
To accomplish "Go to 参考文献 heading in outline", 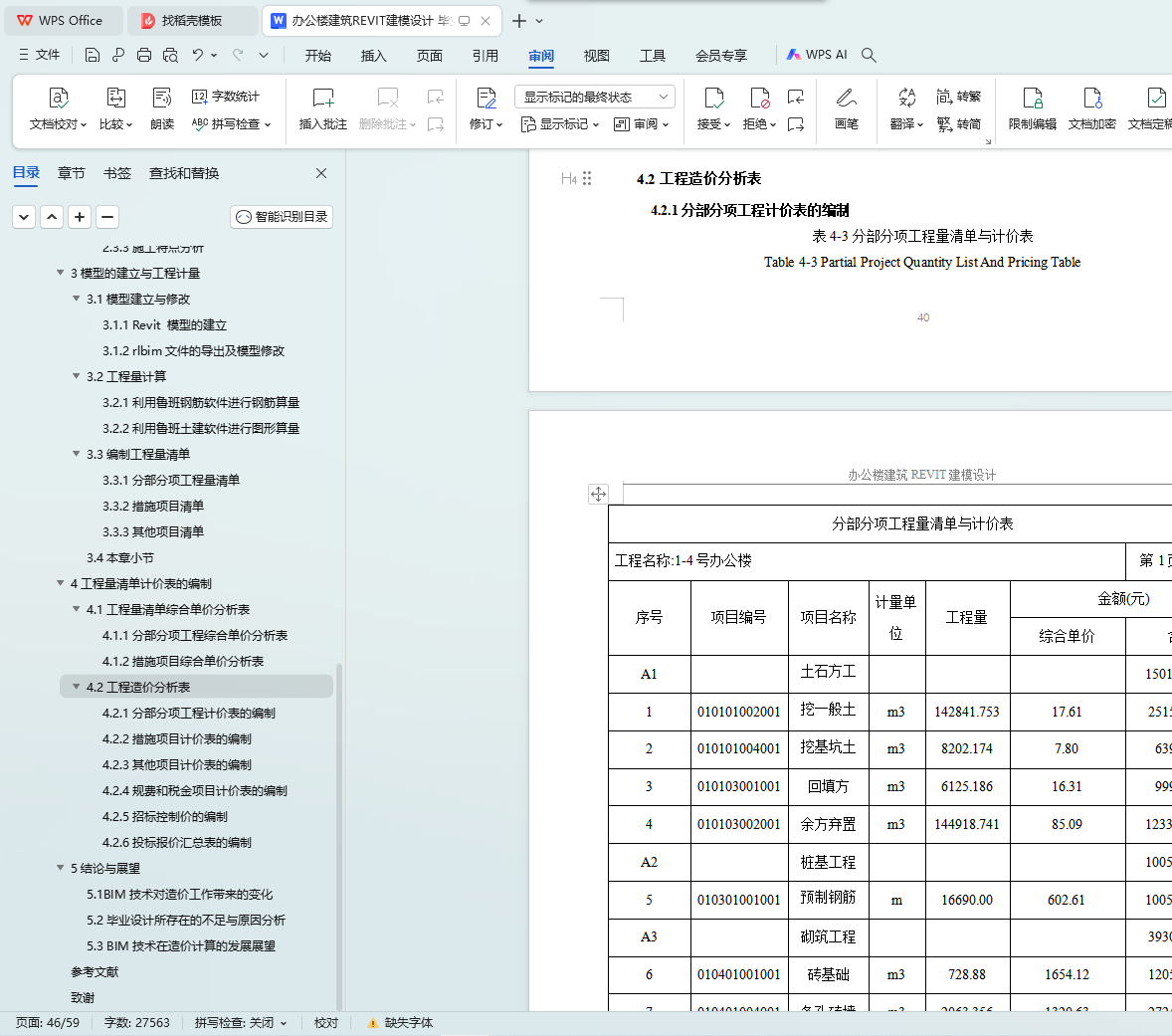I will coord(95,971).
